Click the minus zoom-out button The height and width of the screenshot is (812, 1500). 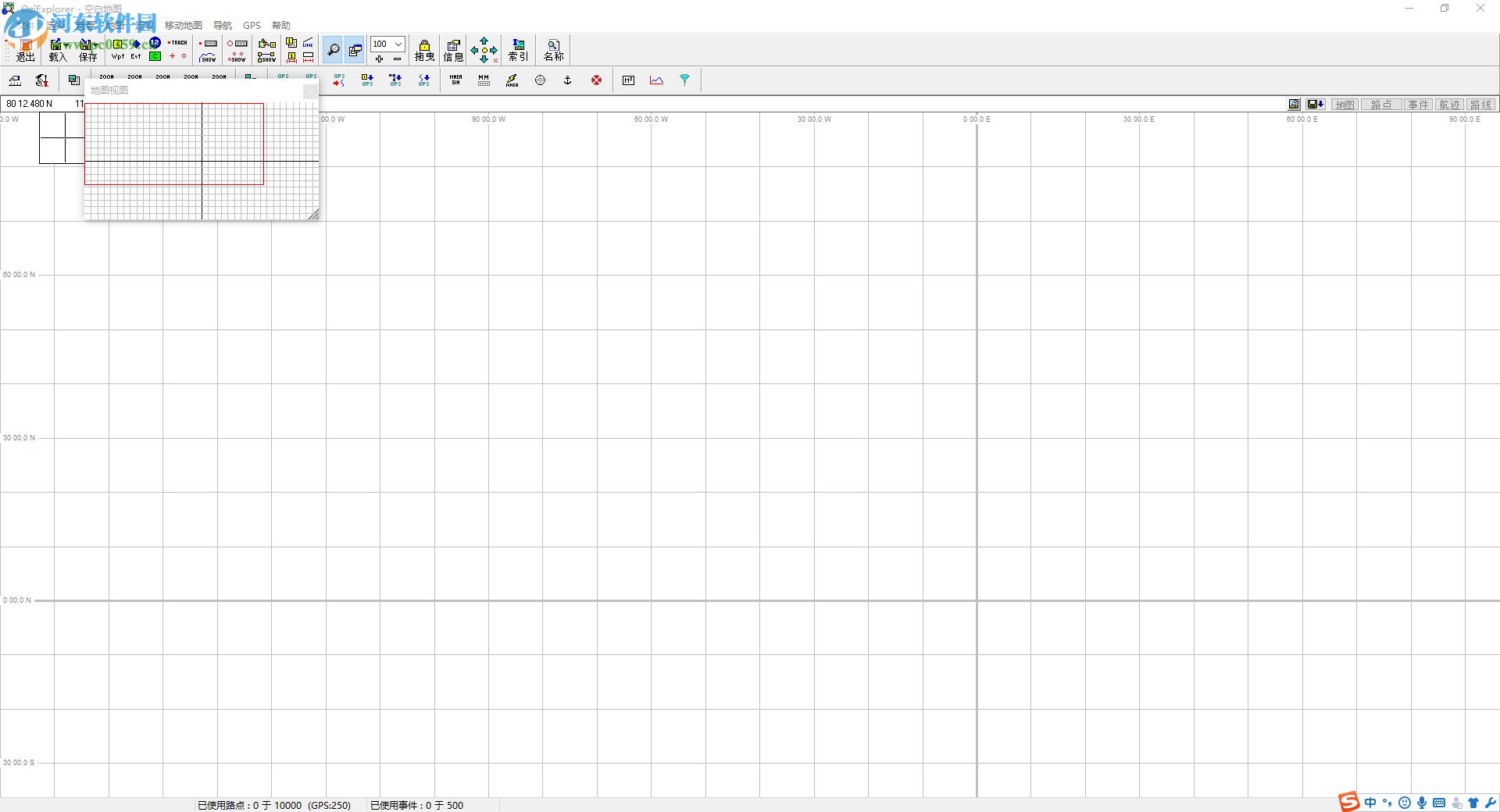point(397,59)
